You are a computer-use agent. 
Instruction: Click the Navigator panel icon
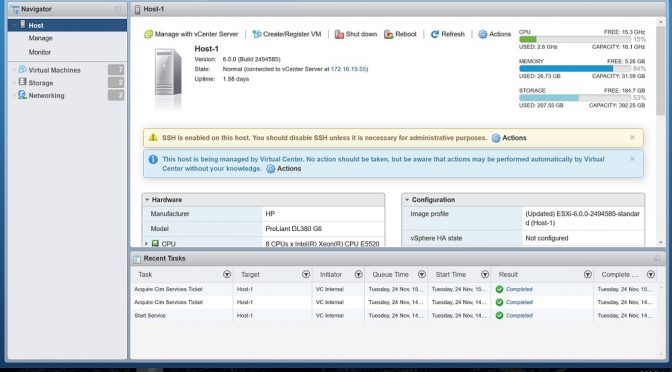[15, 9]
